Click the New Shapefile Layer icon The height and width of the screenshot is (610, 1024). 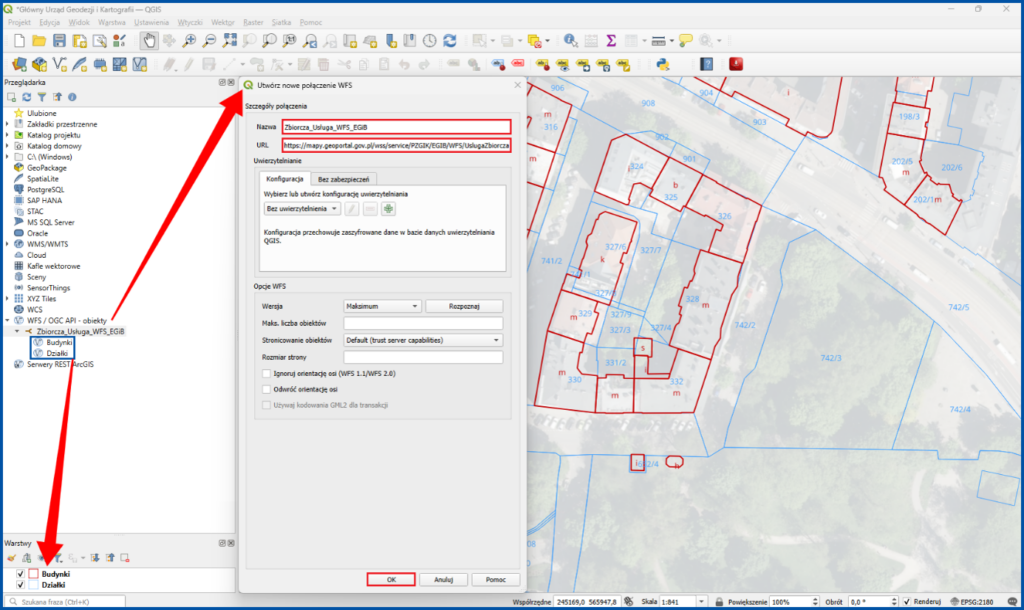[59, 64]
